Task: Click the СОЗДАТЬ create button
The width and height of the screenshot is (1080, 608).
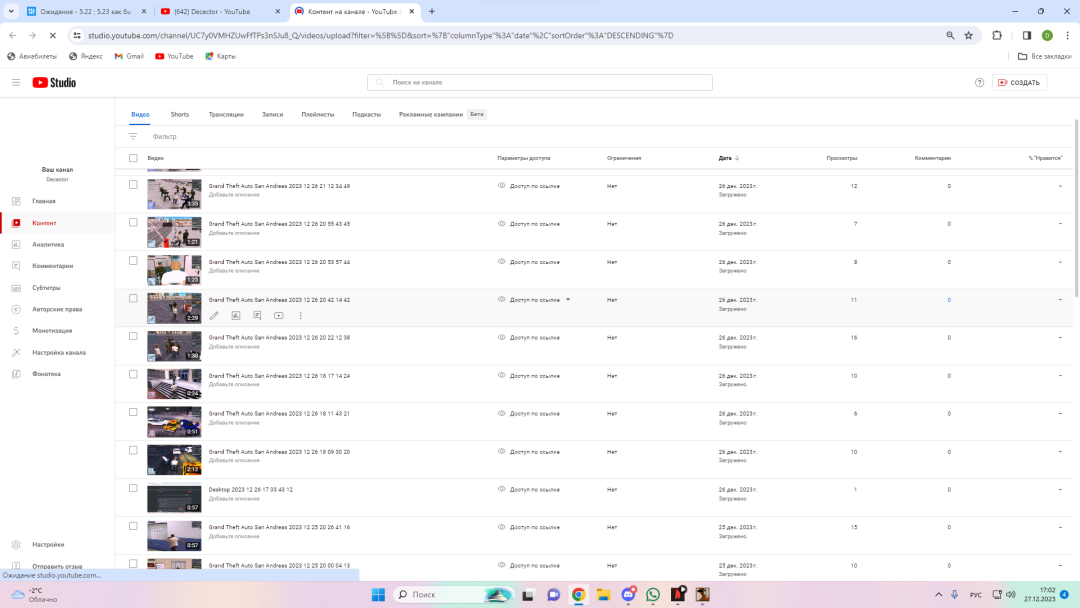Action: click(x=1019, y=82)
